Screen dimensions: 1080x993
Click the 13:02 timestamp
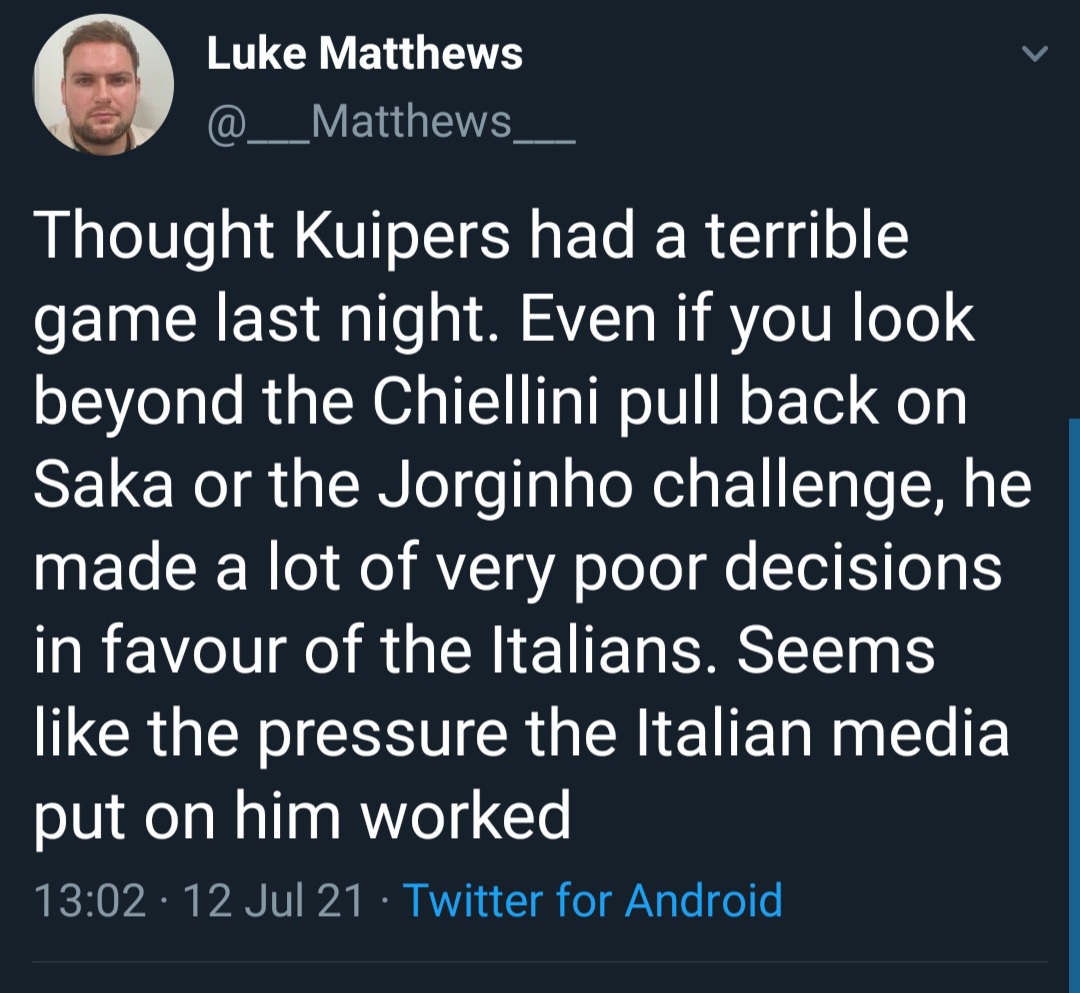pos(90,901)
